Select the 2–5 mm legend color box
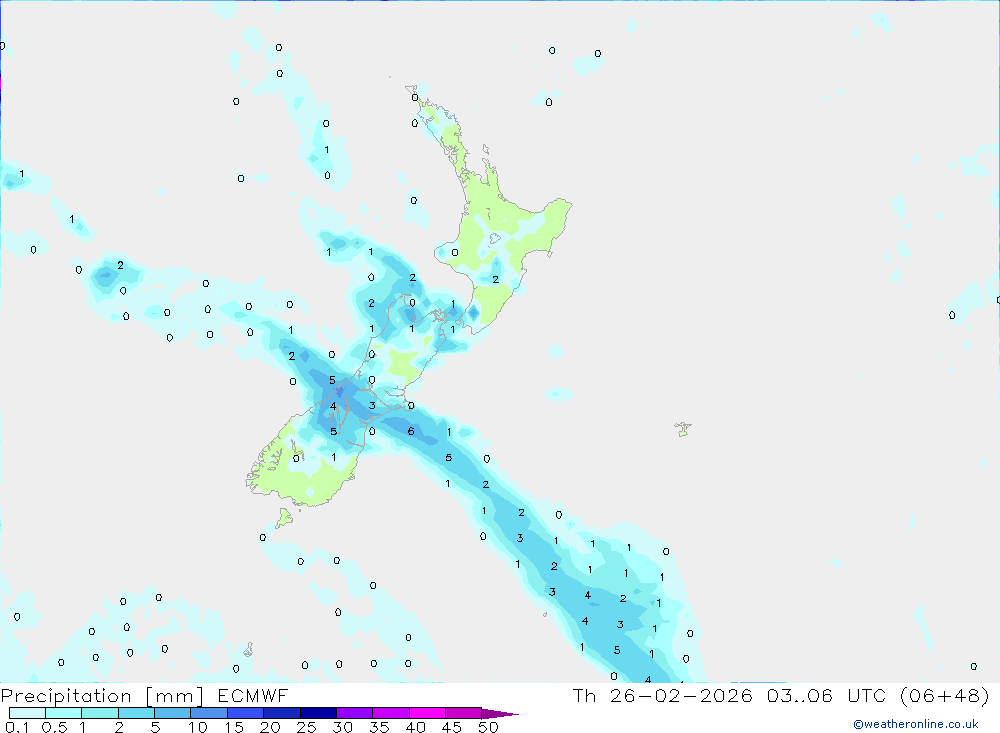1000x733 pixels. 136,713
